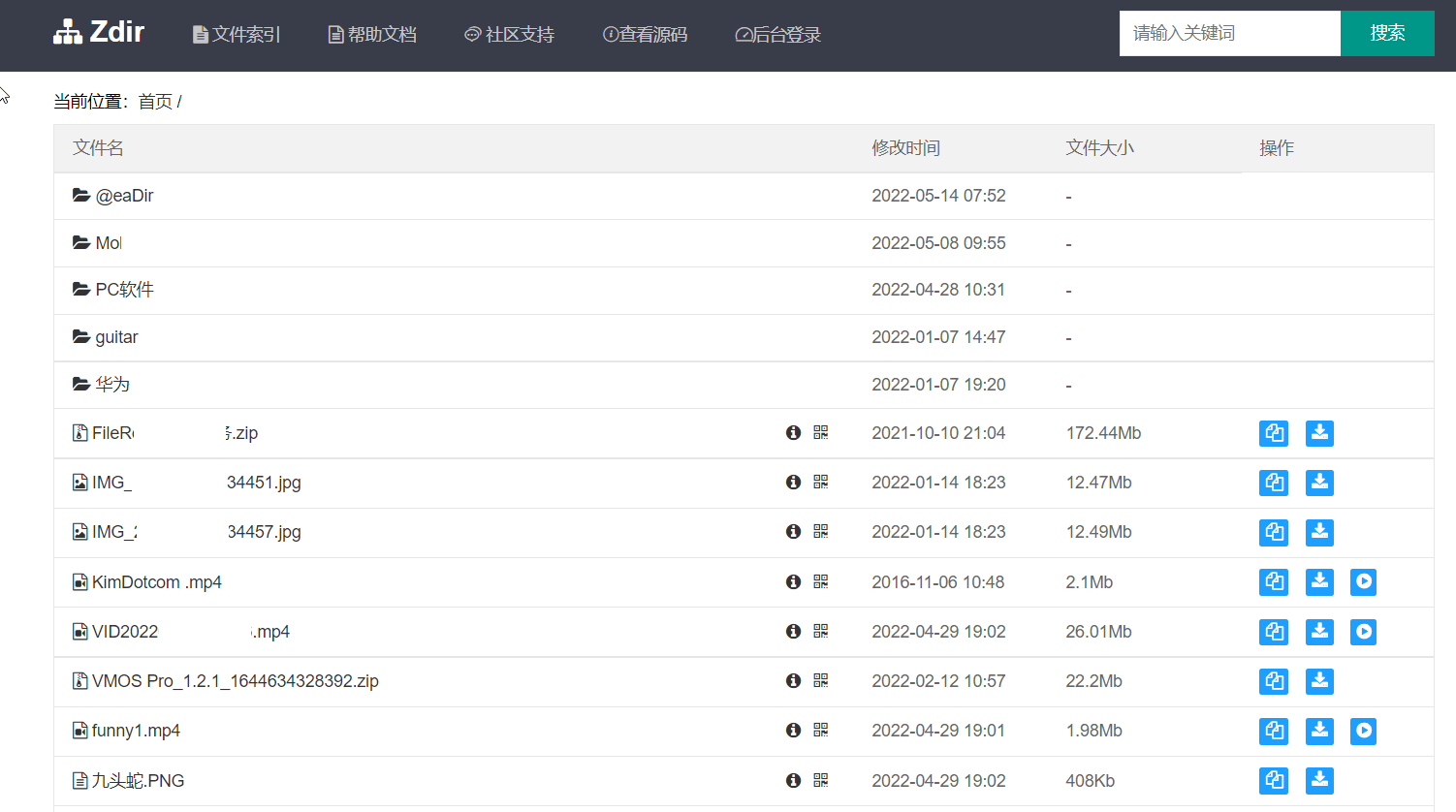Go to 社区支持 page
The height and width of the screenshot is (812, 1456).
tap(509, 35)
